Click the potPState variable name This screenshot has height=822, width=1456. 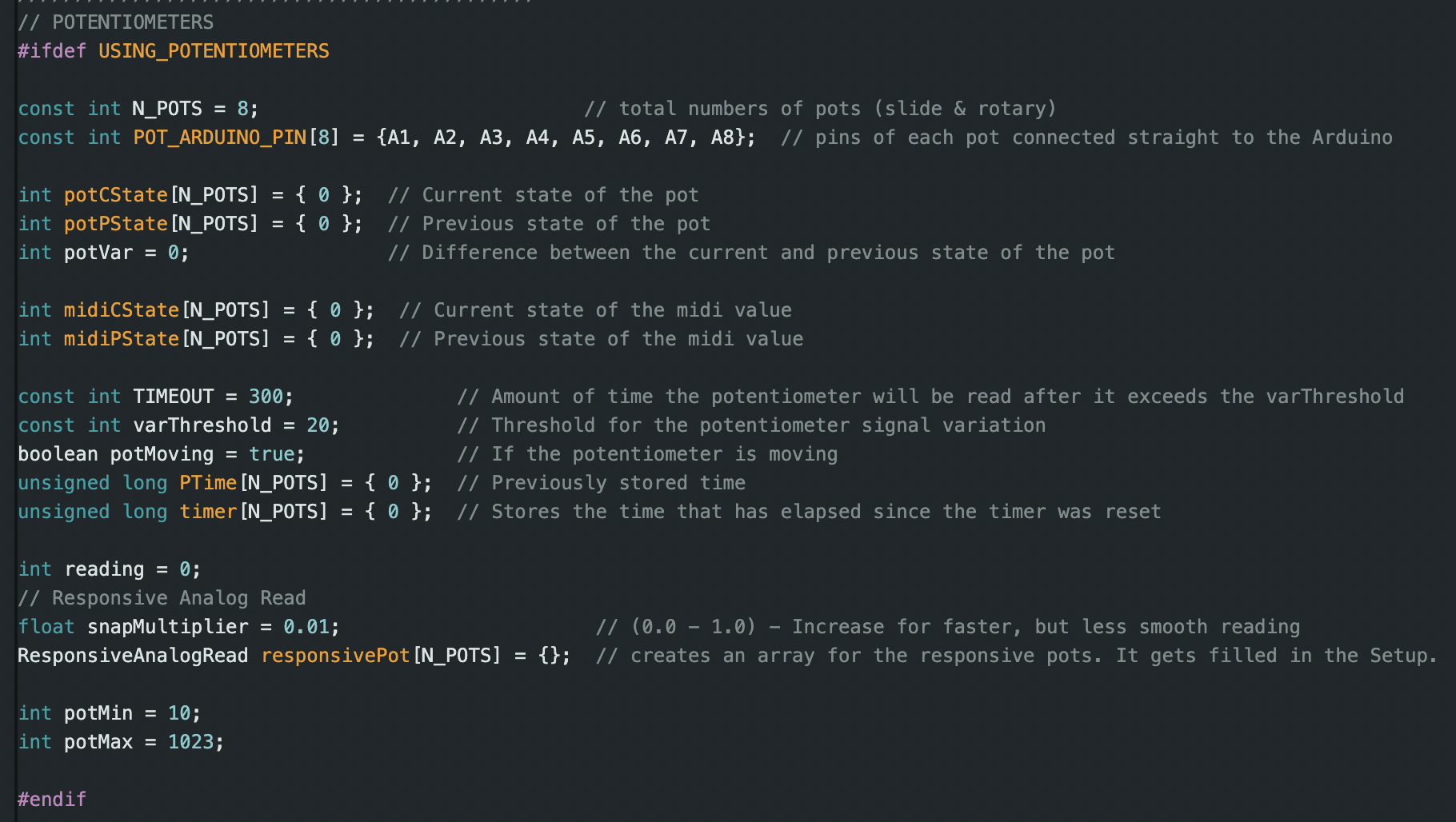pyautogui.click(x=116, y=224)
